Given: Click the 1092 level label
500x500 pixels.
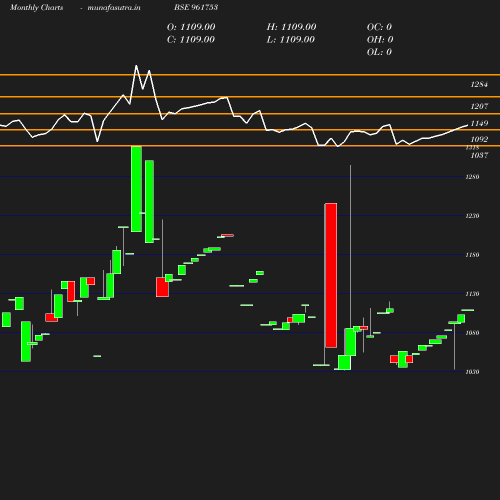Looking at the screenshot, I should (x=479, y=139).
